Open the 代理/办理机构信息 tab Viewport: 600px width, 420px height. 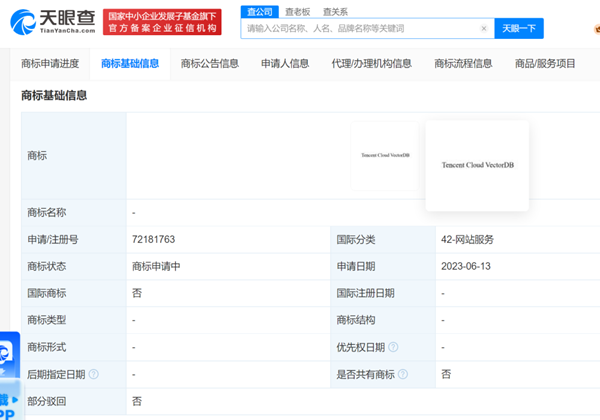tap(371, 64)
